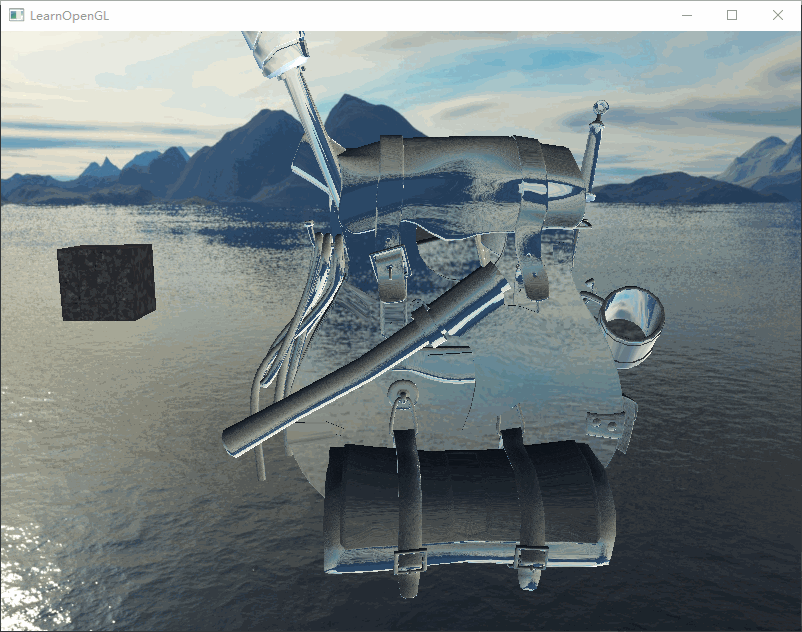Minimize the LearnOpenGL window

(x=687, y=15)
